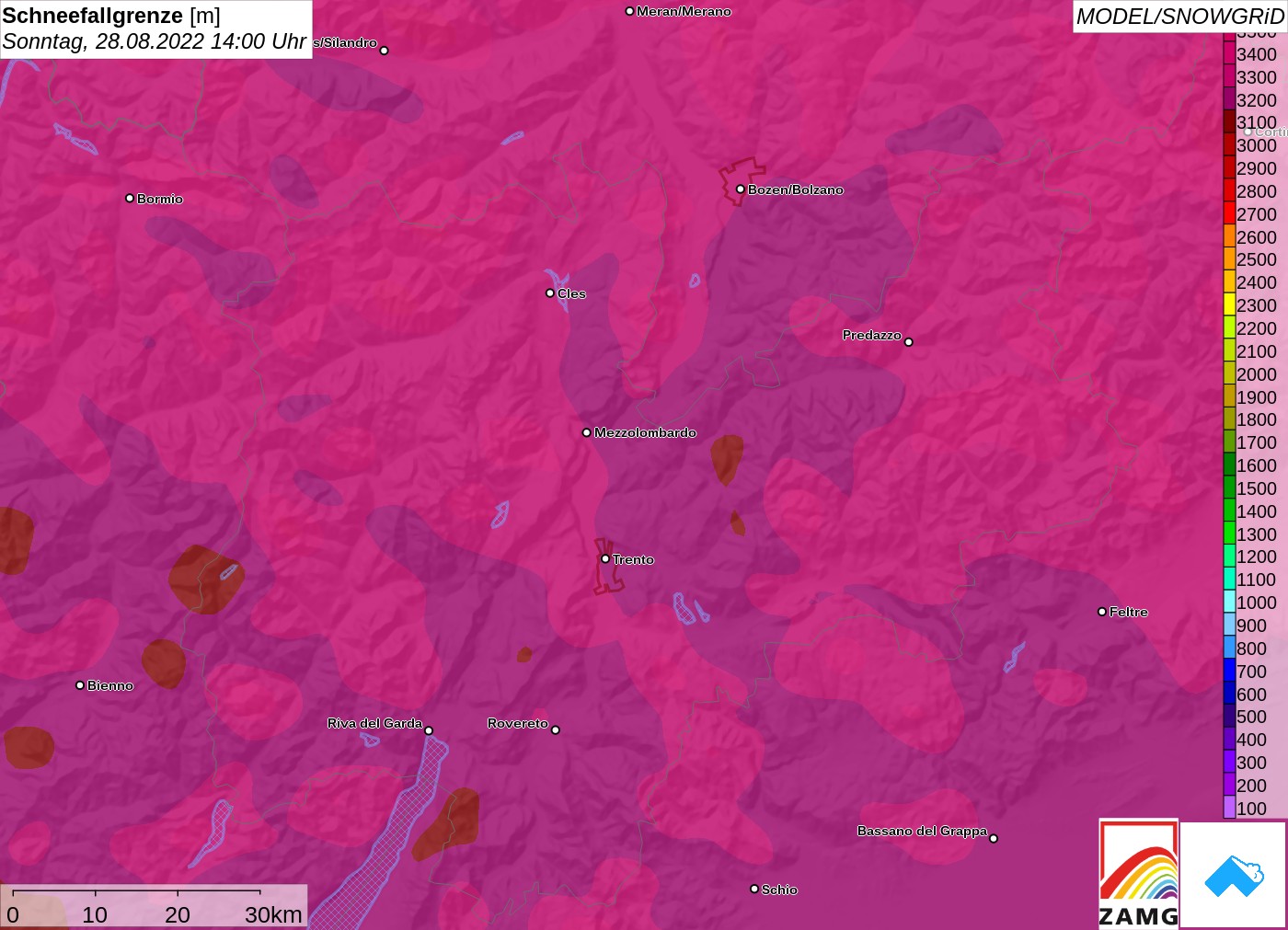The height and width of the screenshot is (930, 1288).
Task: Click the Silandro marker dot
Action: click(385, 50)
